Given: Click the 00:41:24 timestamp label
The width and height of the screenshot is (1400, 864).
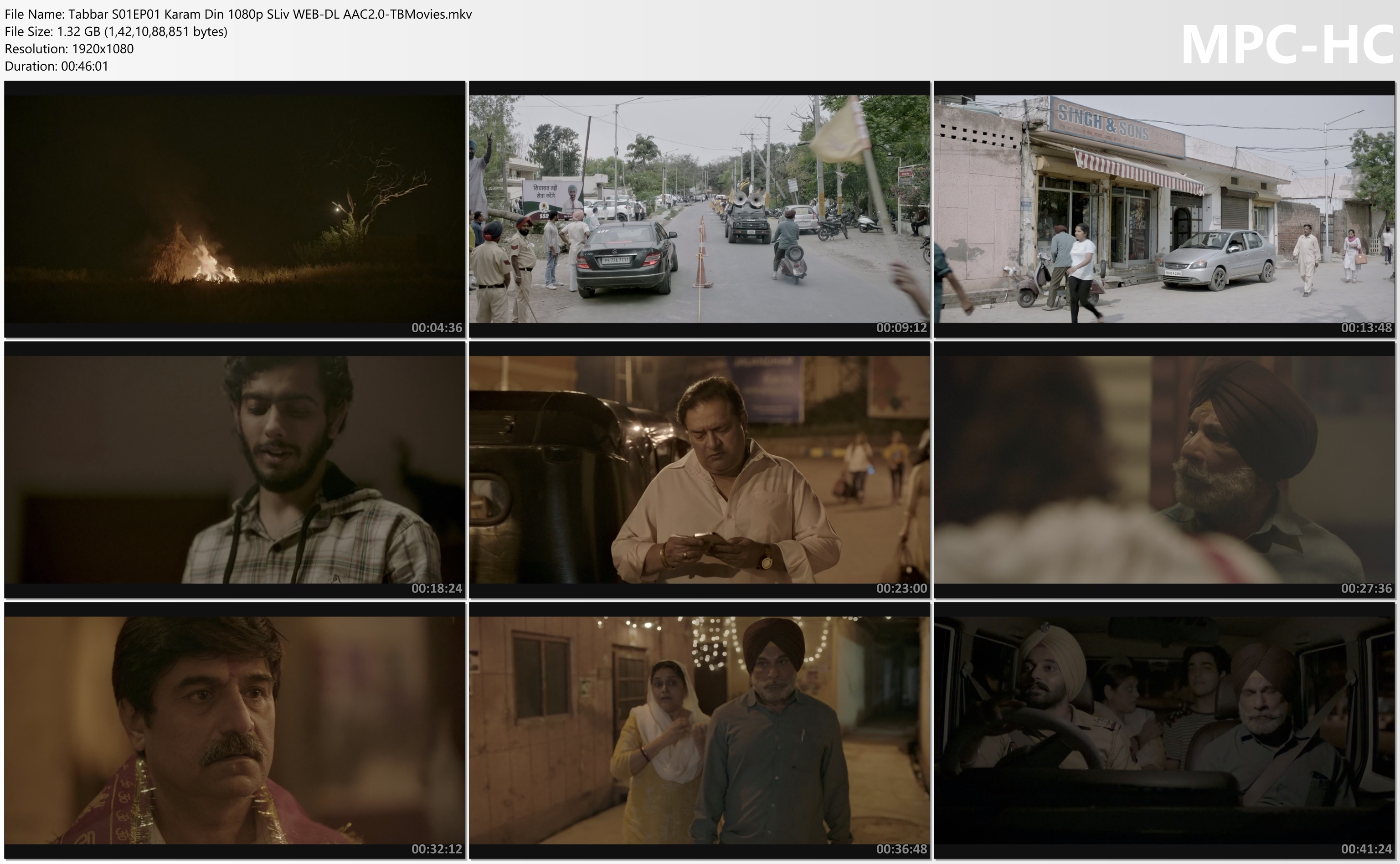Looking at the screenshot, I should click(1366, 849).
